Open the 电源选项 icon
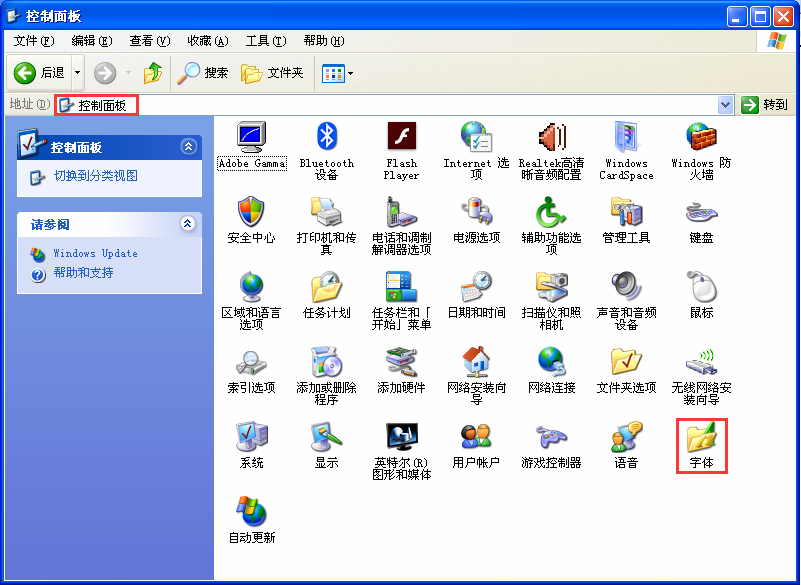Screen dimensions: 801x585 pyautogui.click(x=476, y=212)
